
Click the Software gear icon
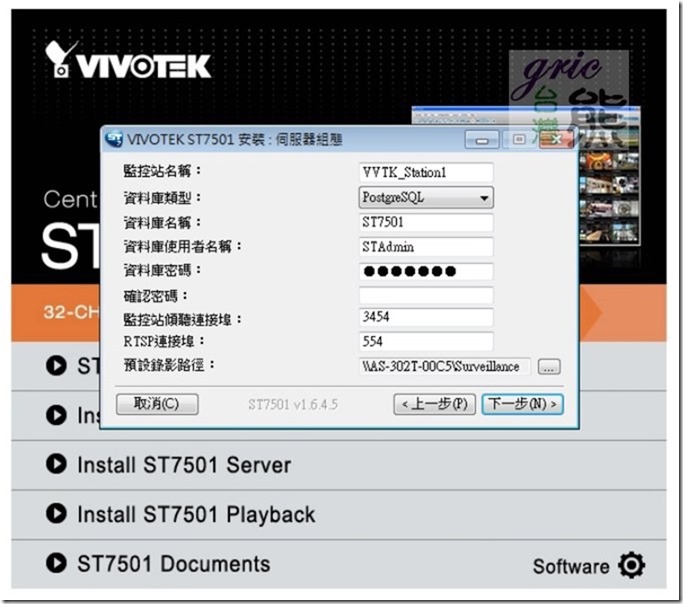click(x=631, y=565)
